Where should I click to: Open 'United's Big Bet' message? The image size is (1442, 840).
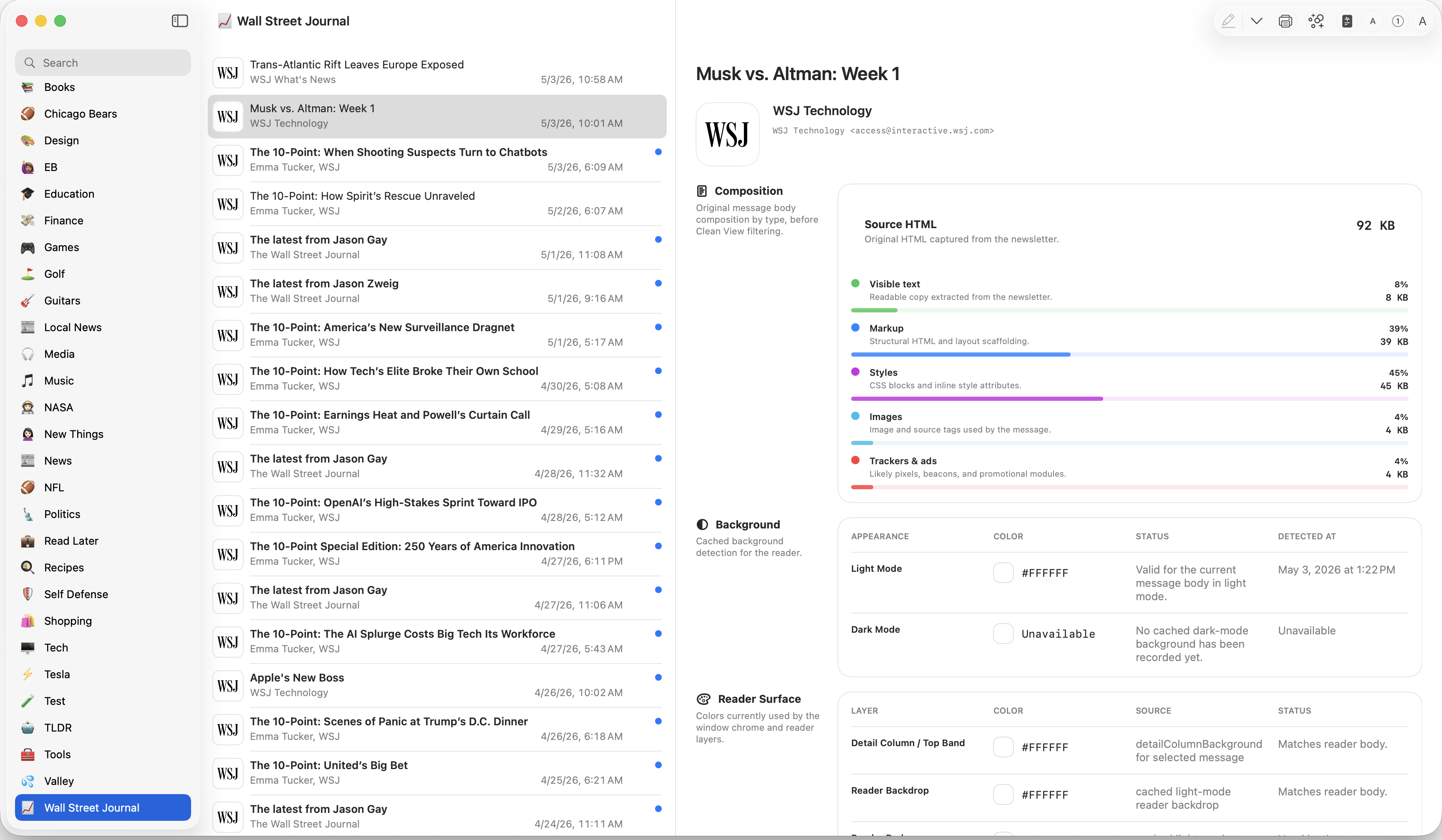[437, 772]
